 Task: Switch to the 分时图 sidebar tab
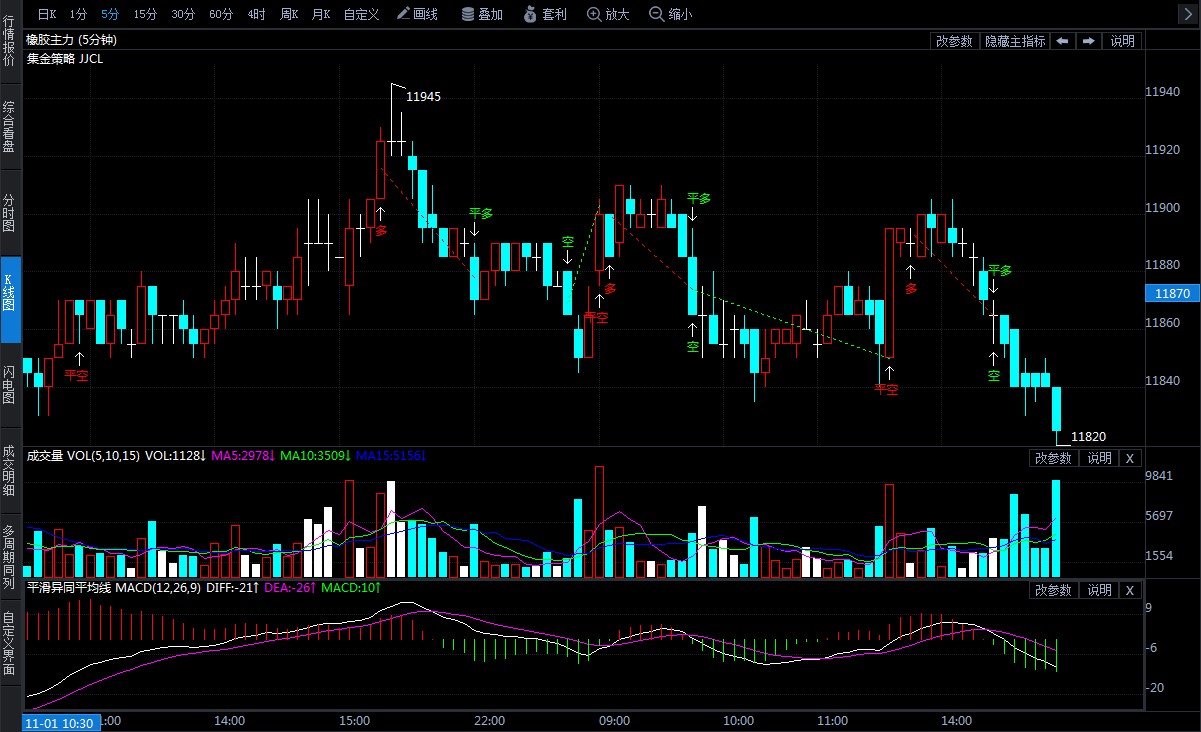tap(9, 213)
